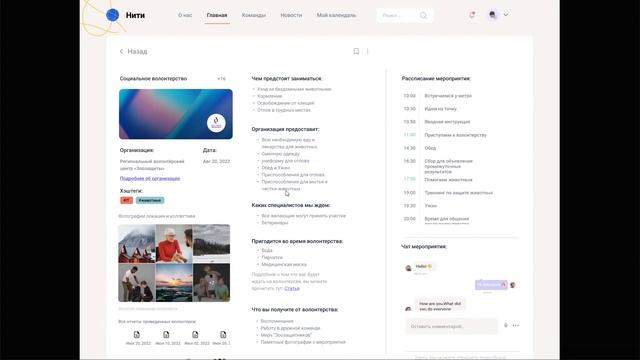The image size is (640, 360).
Task: Open the third report document icon
Action: [x=195, y=335]
